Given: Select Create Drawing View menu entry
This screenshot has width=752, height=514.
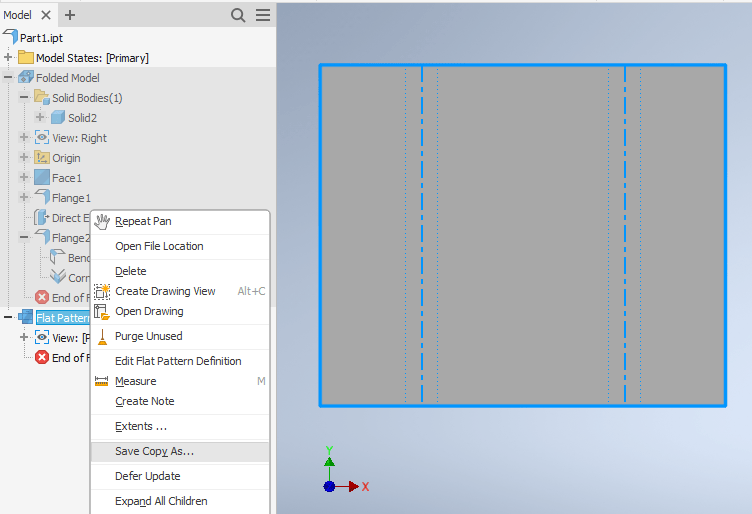Looking at the screenshot, I should click(x=165, y=291).
